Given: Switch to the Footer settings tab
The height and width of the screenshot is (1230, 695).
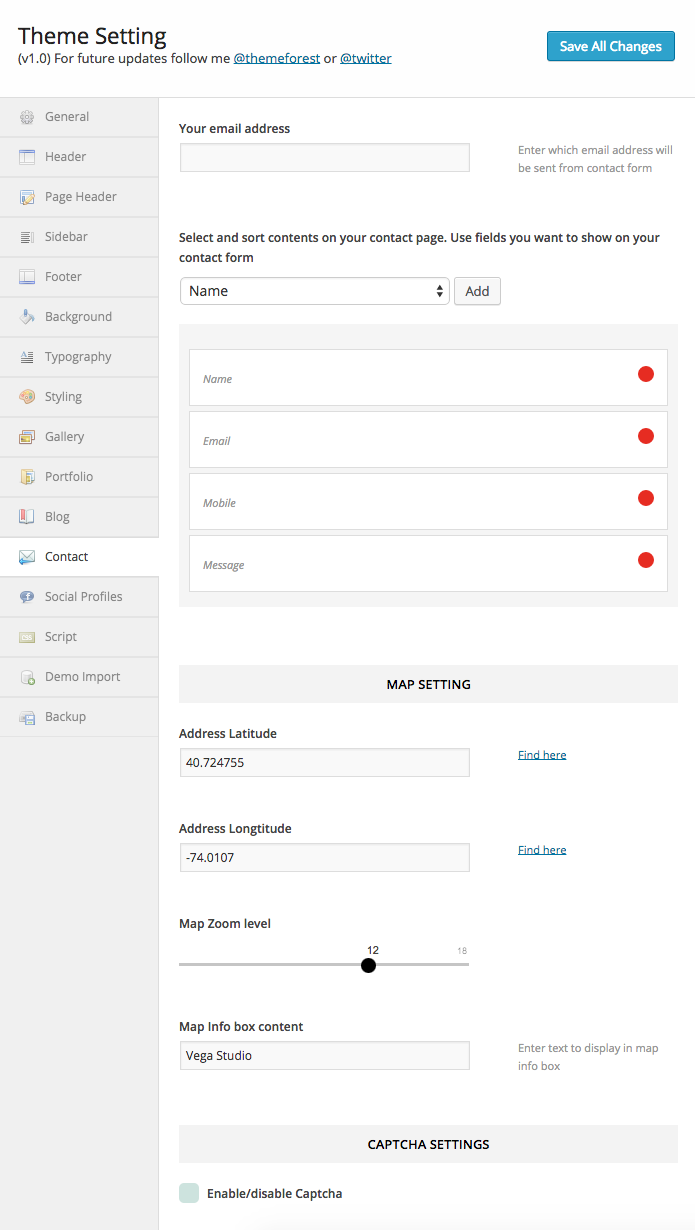Looking at the screenshot, I should [63, 277].
